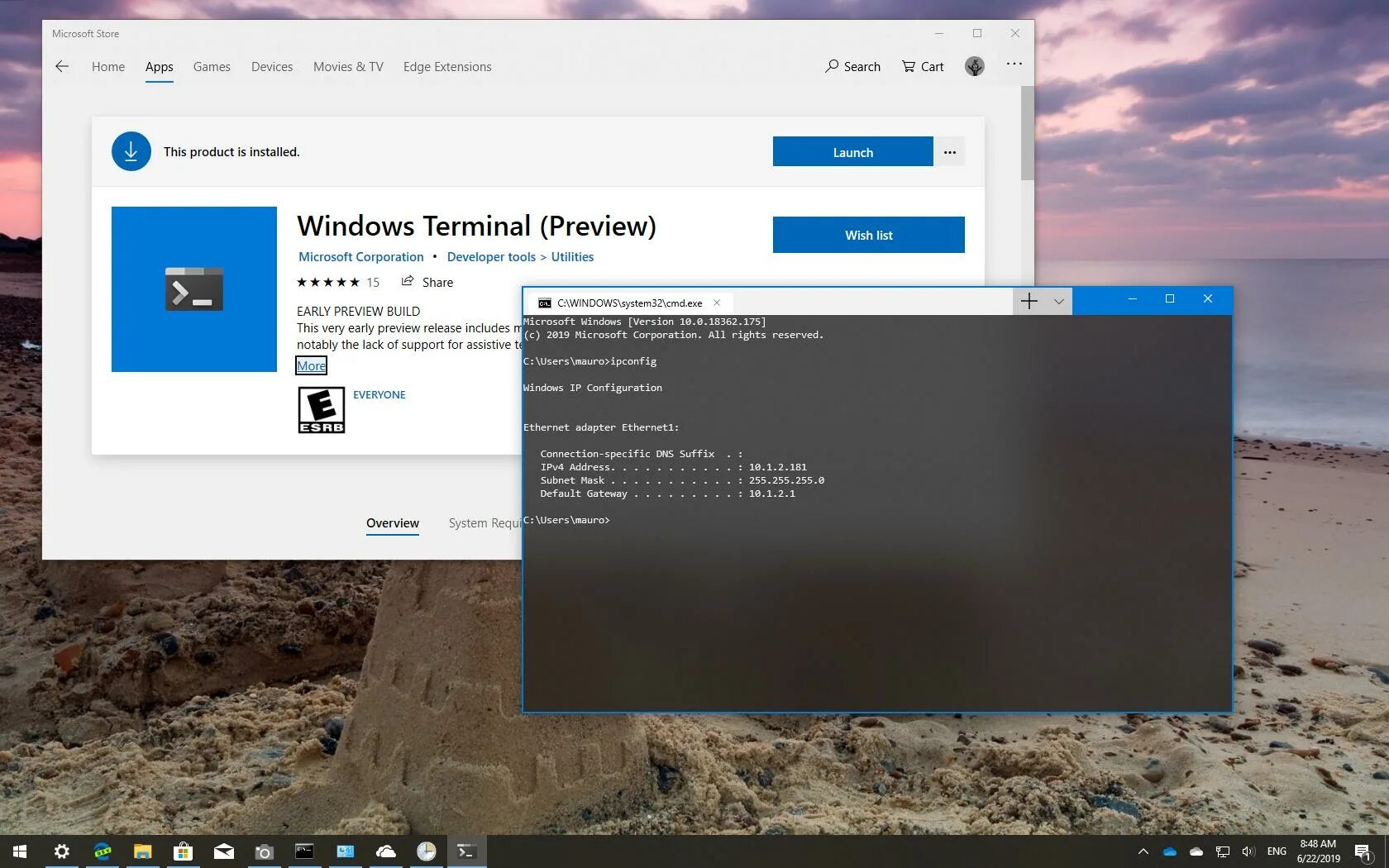Open the Windows Start menu
Image resolution: width=1389 pixels, height=868 pixels.
pos(20,851)
